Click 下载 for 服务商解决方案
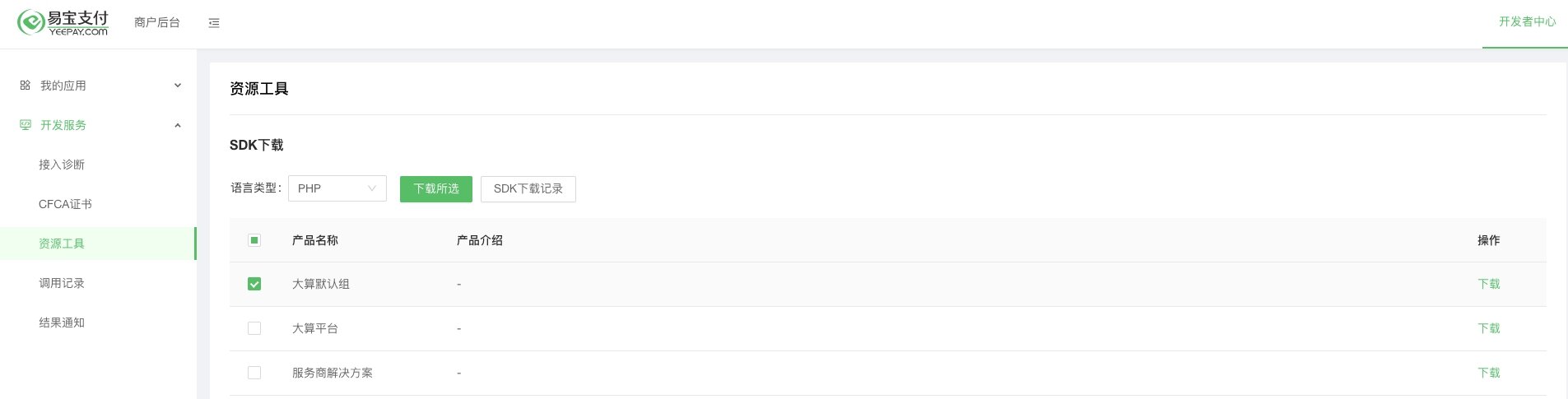The width and height of the screenshot is (1568, 399). (1488, 373)
